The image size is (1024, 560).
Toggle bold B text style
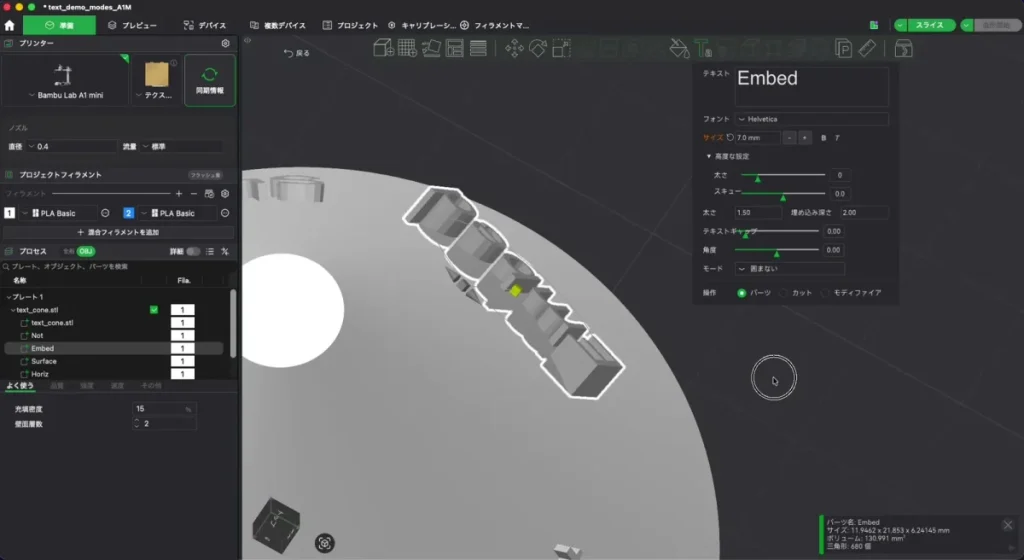point(824,138)
